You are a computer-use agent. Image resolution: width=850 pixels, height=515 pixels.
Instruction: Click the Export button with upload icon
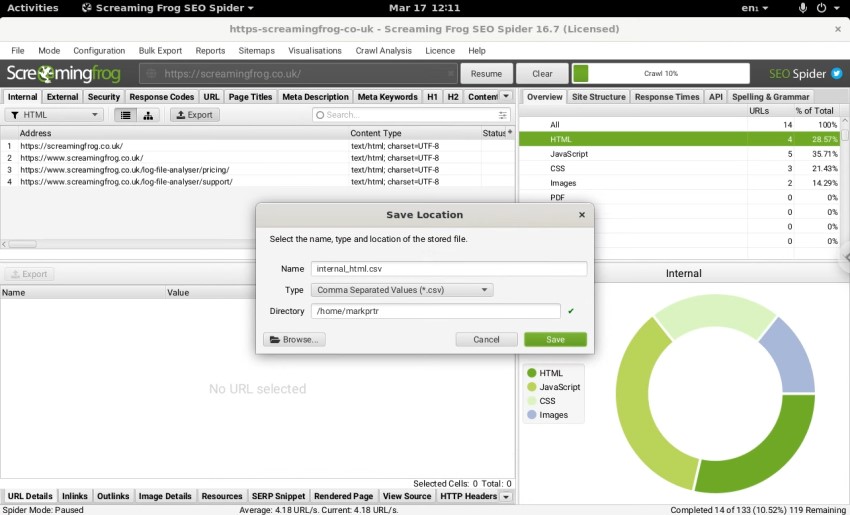point(194,115)
